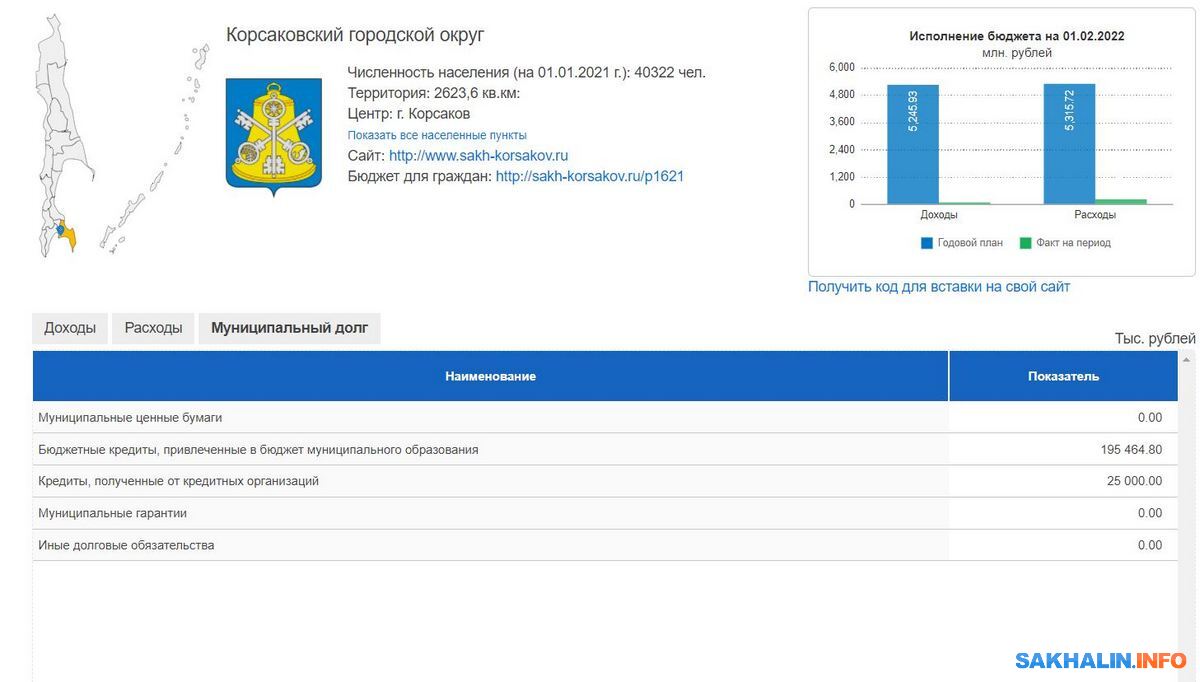1200x682 pixels.
Task: Select the Муниципальный долг tab
Action: pyautogui.click(x=289, y=328)
